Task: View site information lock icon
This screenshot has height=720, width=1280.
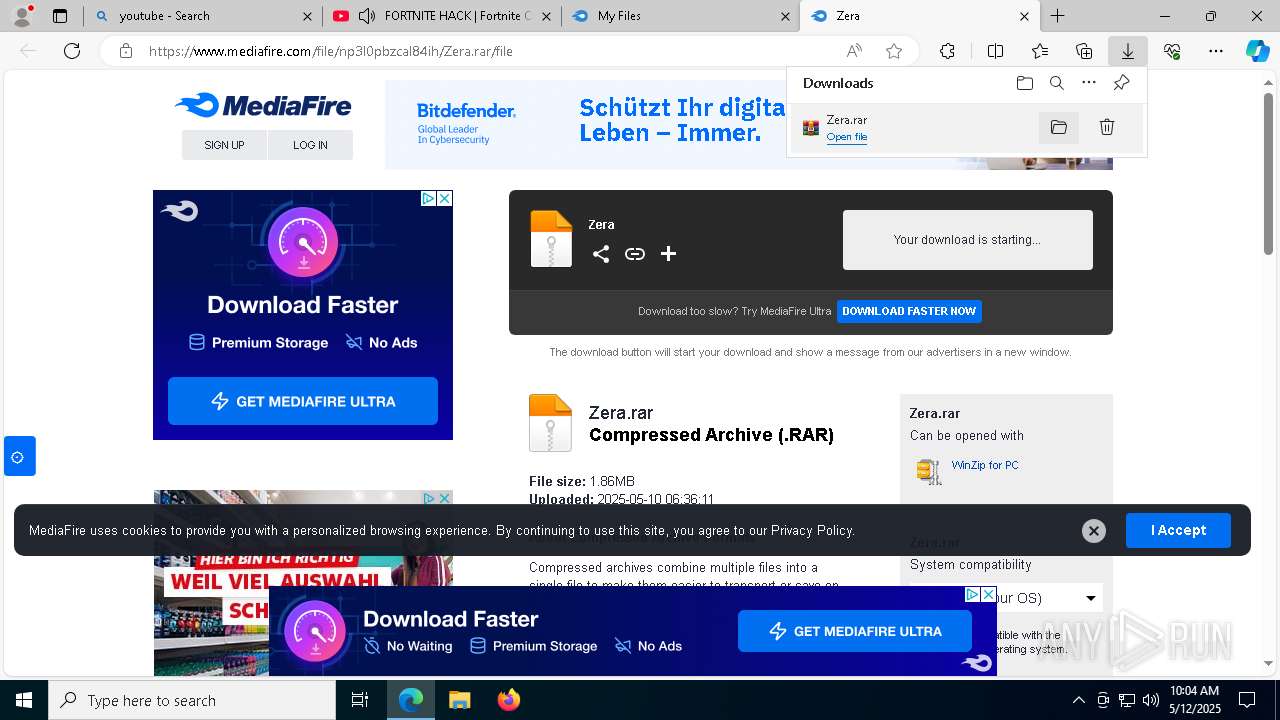Action: tap(125, 51)
